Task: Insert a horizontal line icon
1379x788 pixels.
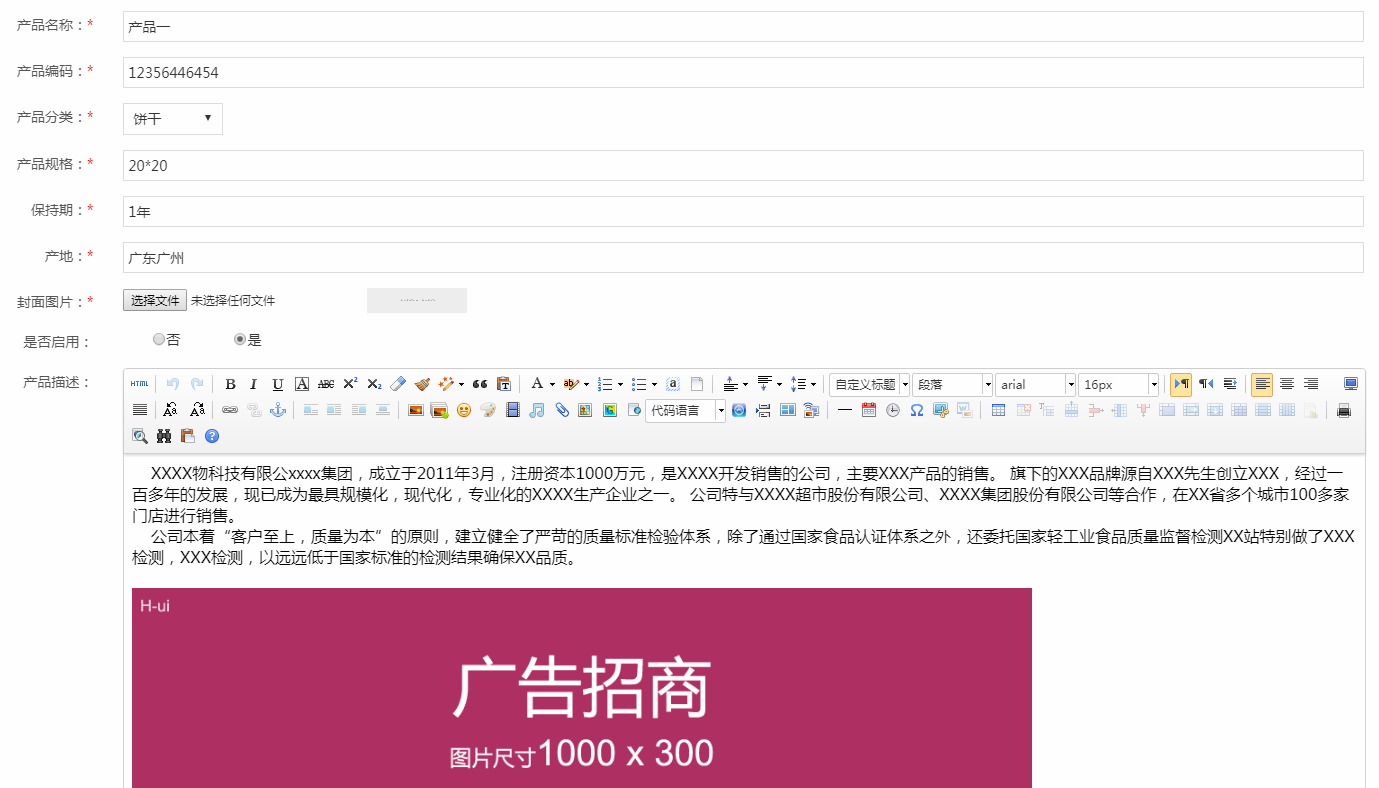Action: 844,410
